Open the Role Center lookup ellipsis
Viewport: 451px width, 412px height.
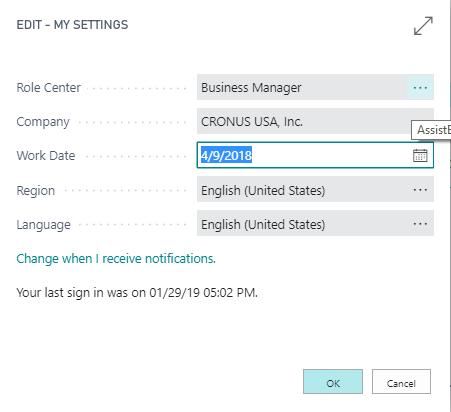420,87
